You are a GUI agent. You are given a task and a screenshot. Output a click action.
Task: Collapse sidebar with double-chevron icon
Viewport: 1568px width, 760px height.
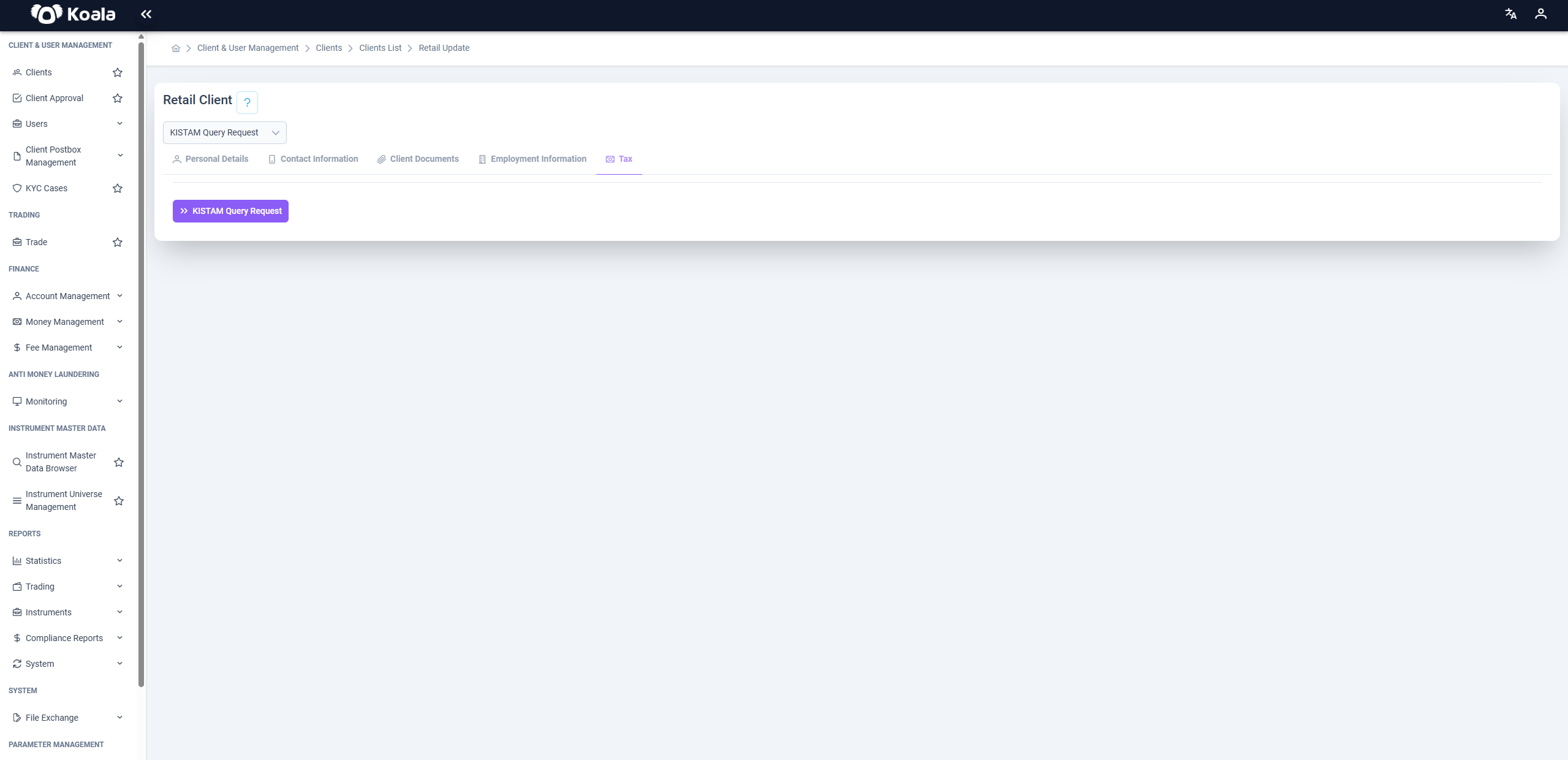coord(146,14)
